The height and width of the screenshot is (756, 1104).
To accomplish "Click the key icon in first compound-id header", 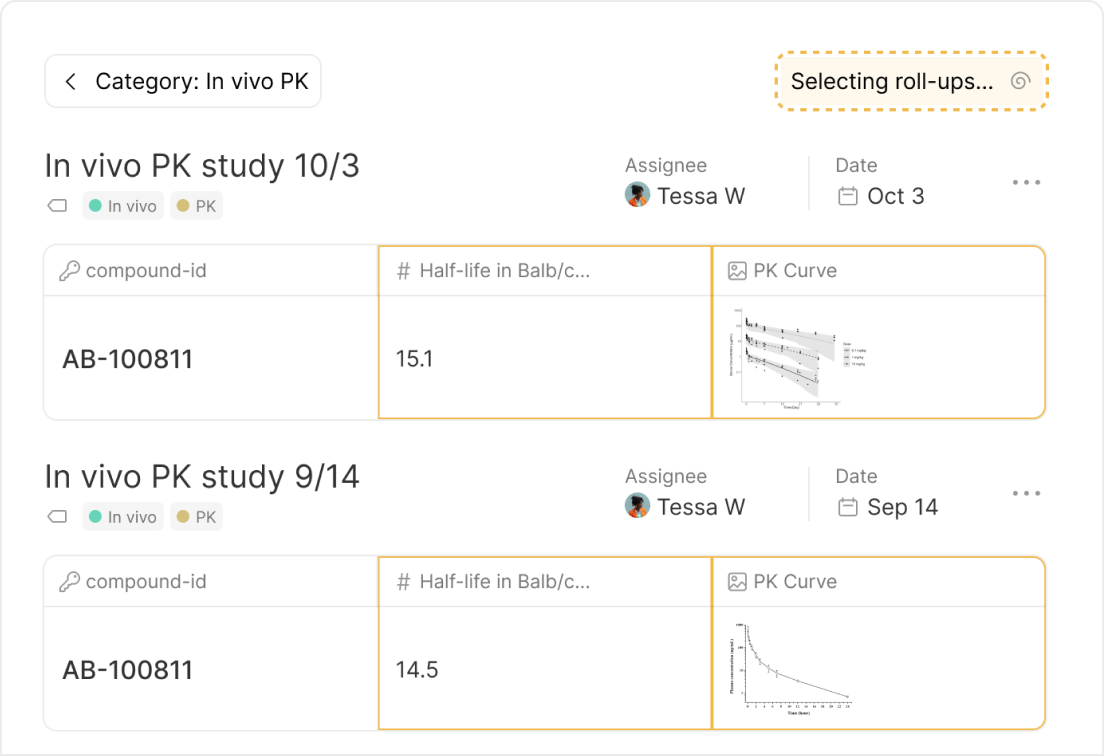I will (x=69, y=271).
